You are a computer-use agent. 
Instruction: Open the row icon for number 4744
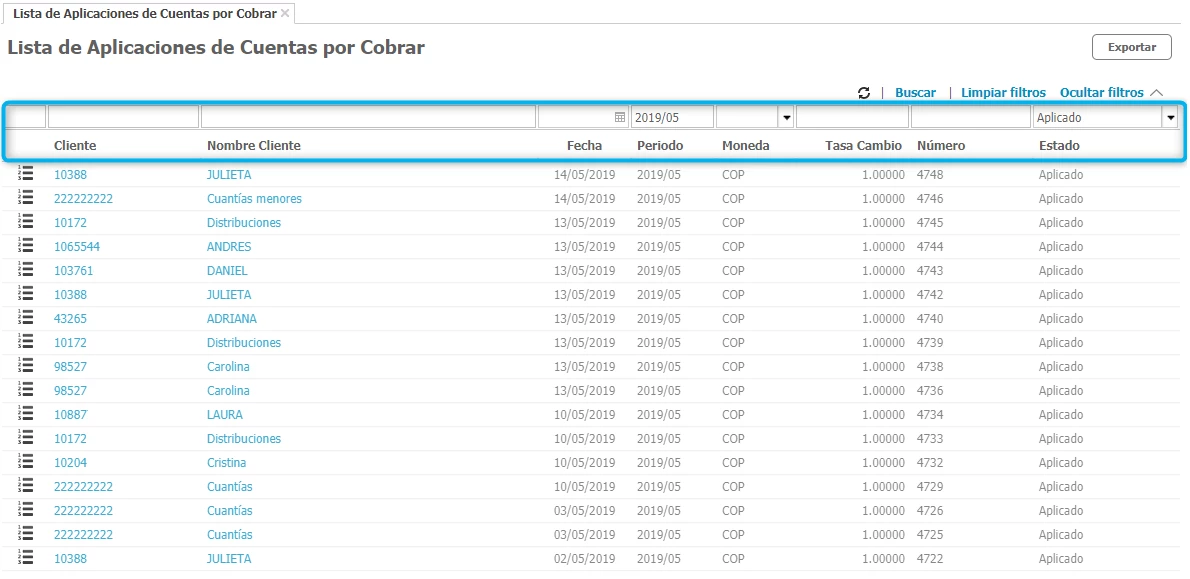(x=26, y=246)
